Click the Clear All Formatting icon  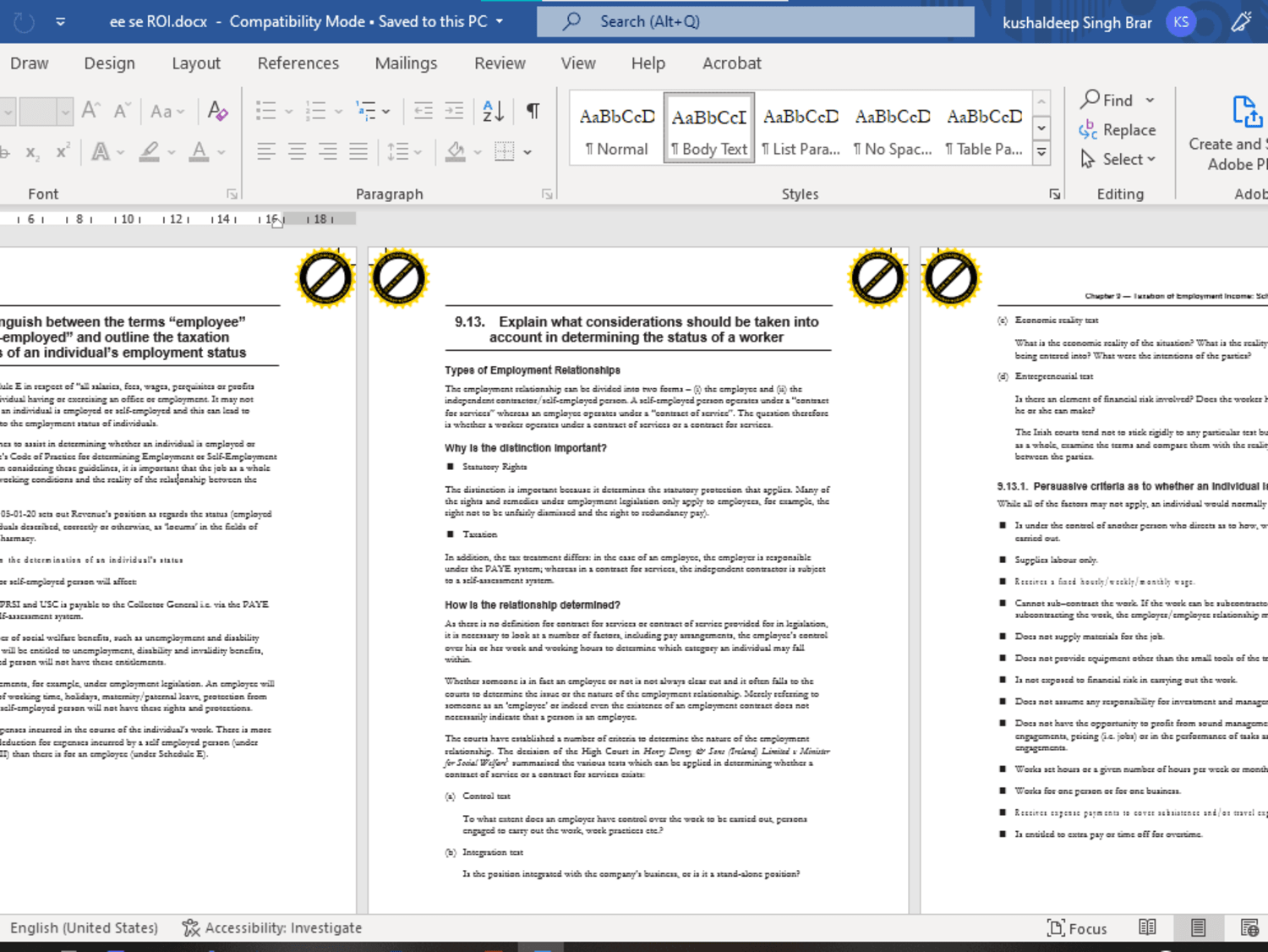(x=217, y=111)
